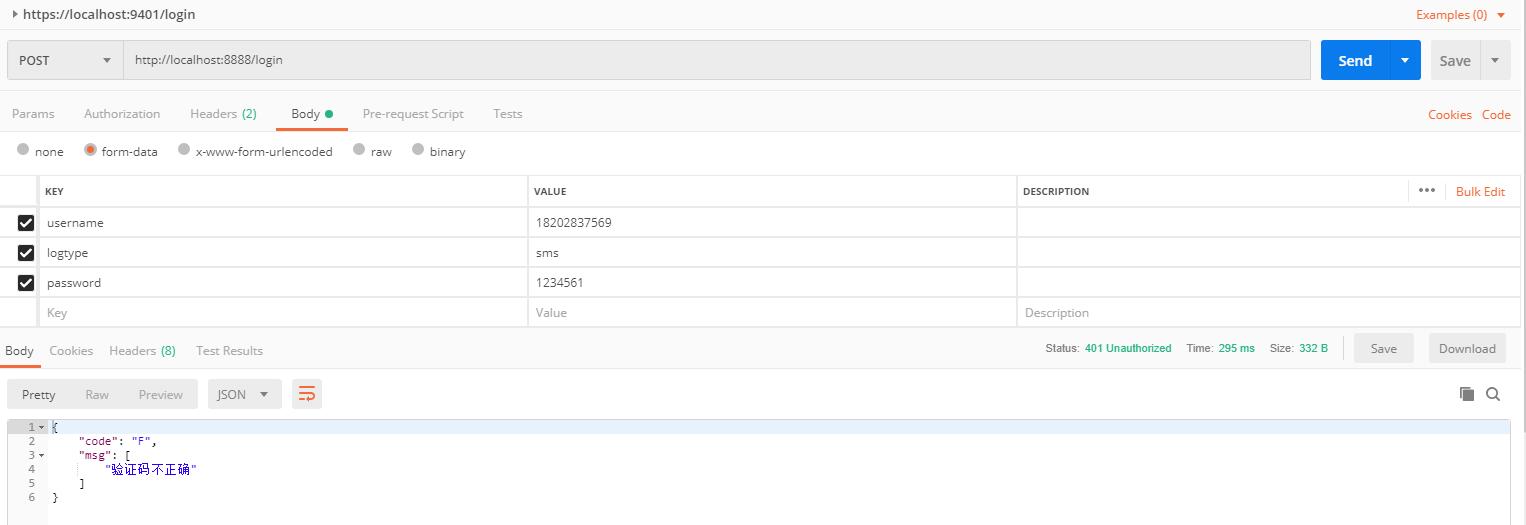This screenshot has width=1526, height=525.
Task: Uncheck the logtype parameter row
Action: click(x=26, y=253)
